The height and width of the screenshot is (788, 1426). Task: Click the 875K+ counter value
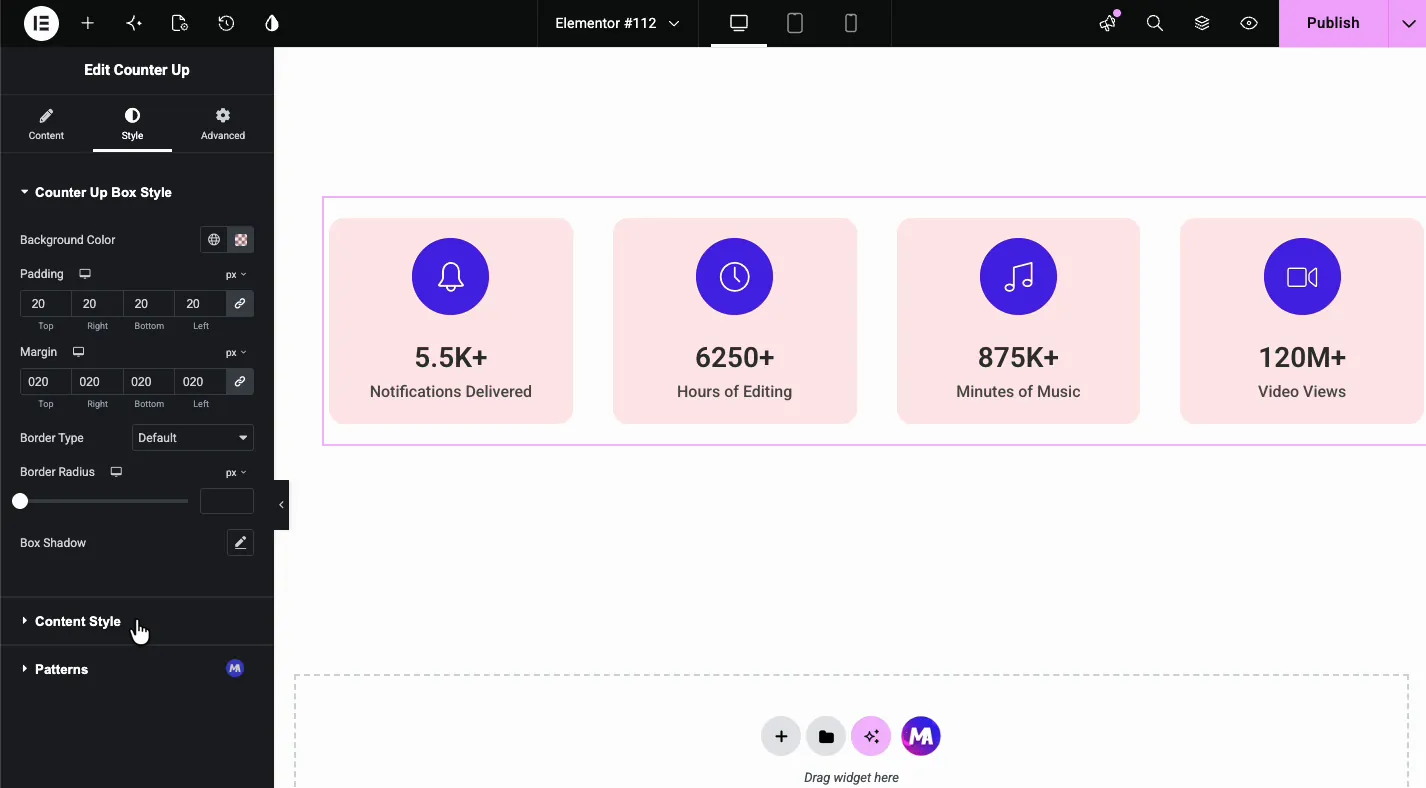click(1018, 357)
